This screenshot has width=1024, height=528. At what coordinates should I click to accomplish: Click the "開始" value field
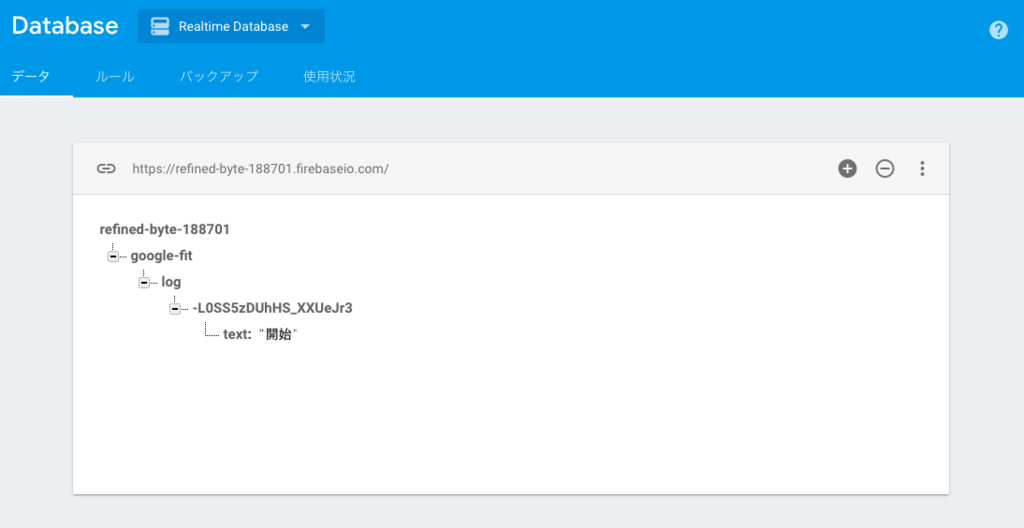click(x=278, y=334)
